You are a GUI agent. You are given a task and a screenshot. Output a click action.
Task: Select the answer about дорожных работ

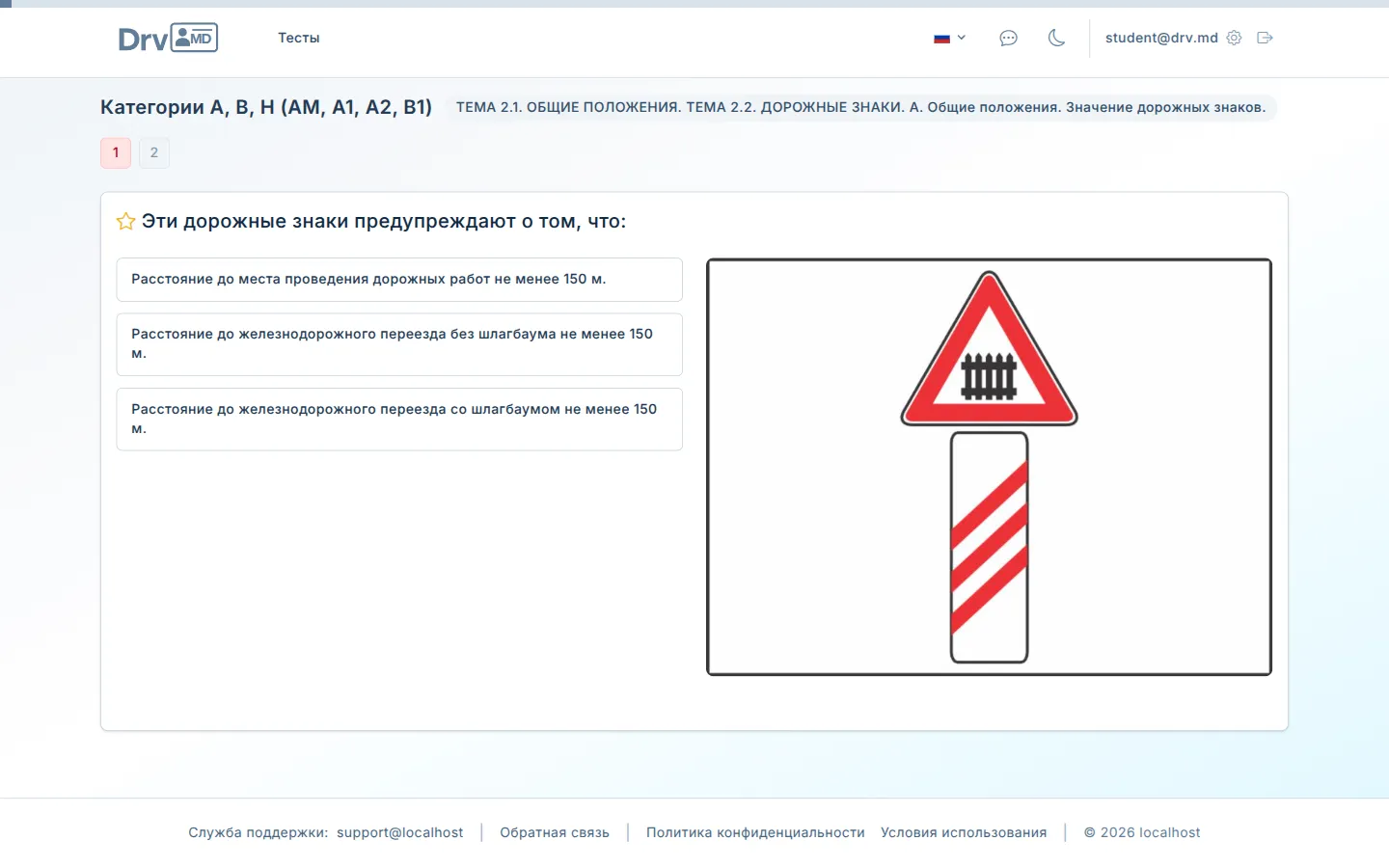398,279
